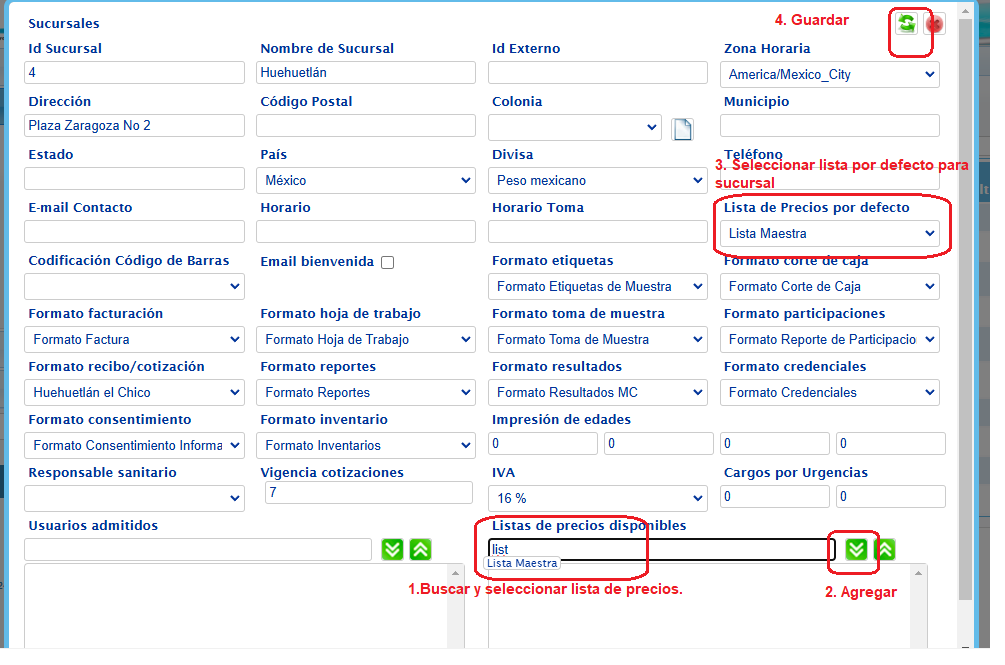
Task: Click the fourth Impresión de edades field
Action: [x=890, y=443]
